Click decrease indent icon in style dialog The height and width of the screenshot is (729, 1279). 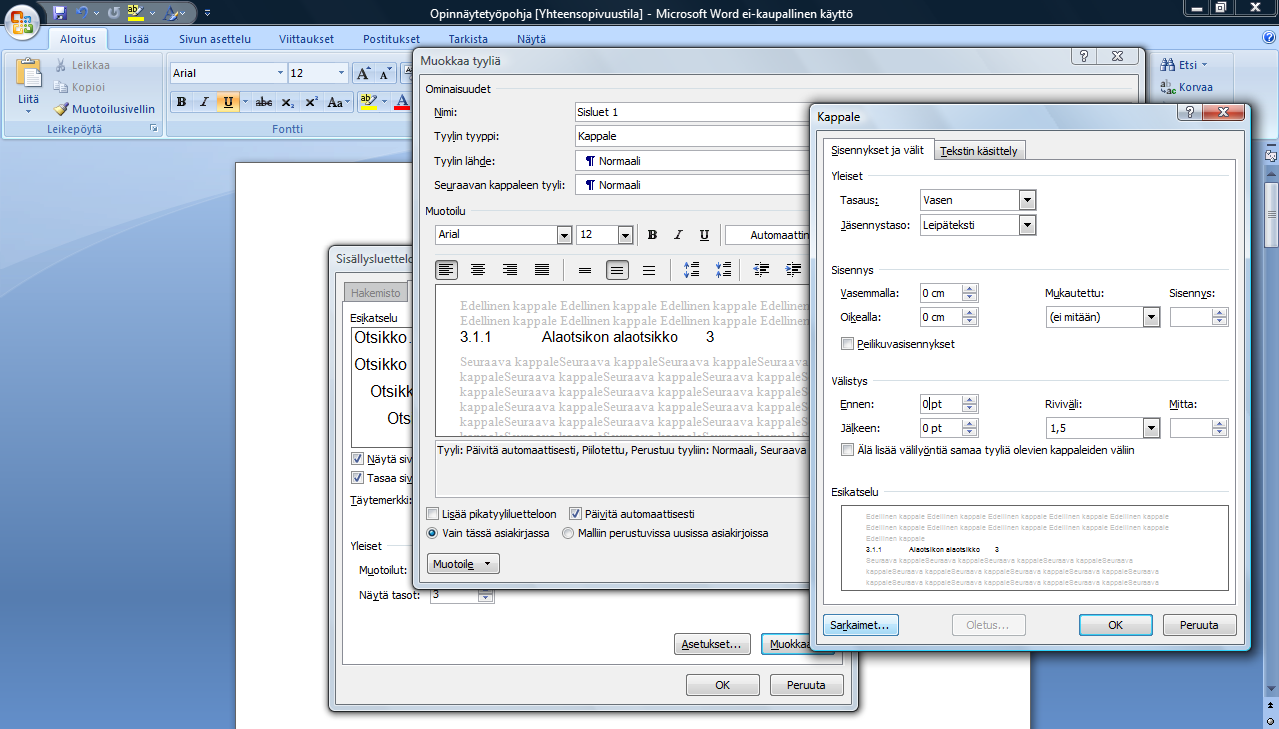762,270
